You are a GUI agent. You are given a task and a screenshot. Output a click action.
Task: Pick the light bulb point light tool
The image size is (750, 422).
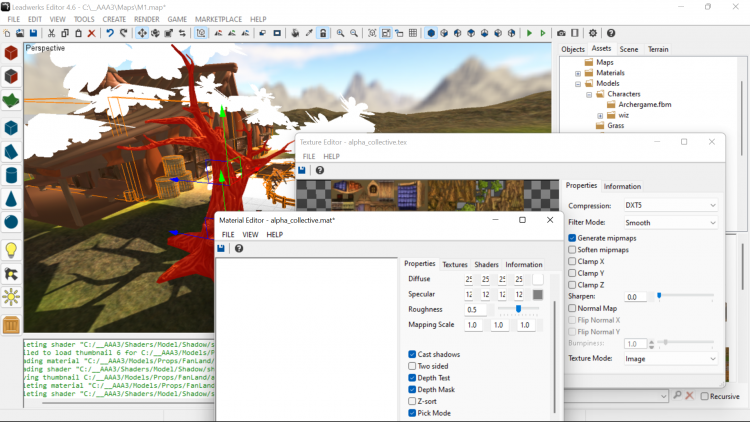pos(11,249)
